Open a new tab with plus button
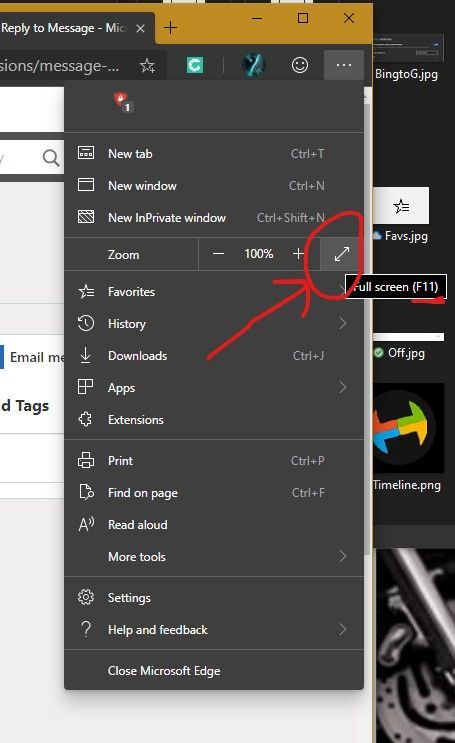This screenshot has width=455, height=743. (x=170, y=27)
